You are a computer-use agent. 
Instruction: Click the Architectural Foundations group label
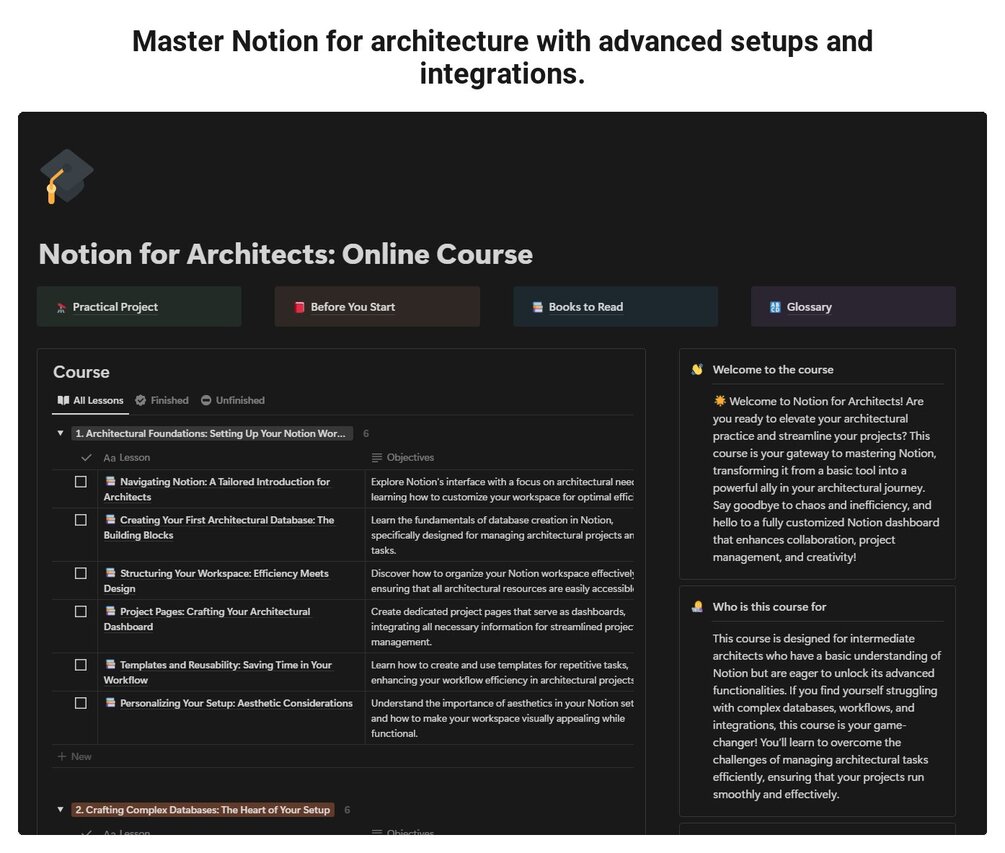click(212, 434)
